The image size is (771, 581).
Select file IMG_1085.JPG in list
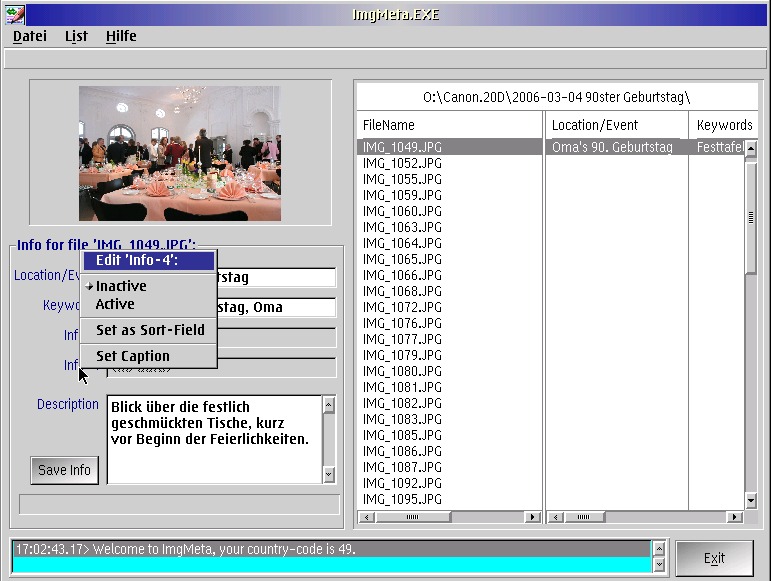point(449,435)
